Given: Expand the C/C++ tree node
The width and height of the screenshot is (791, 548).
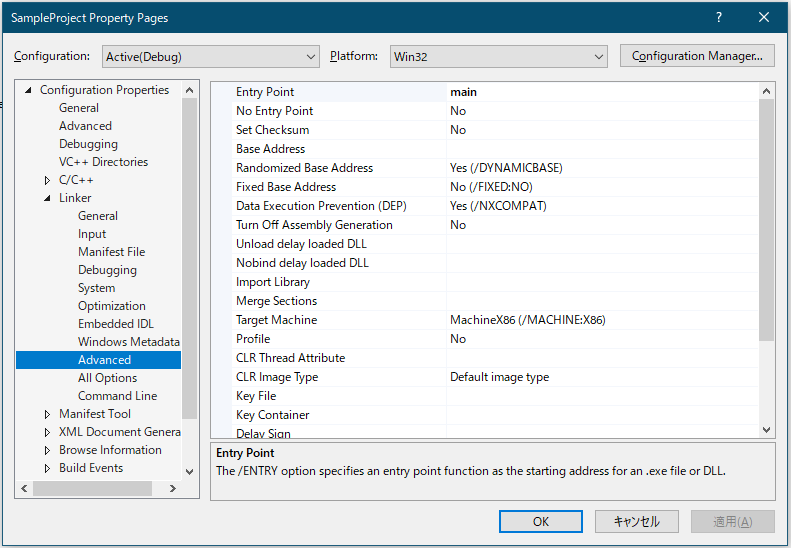Looking at the screenshot, I should tap(47, 180).
